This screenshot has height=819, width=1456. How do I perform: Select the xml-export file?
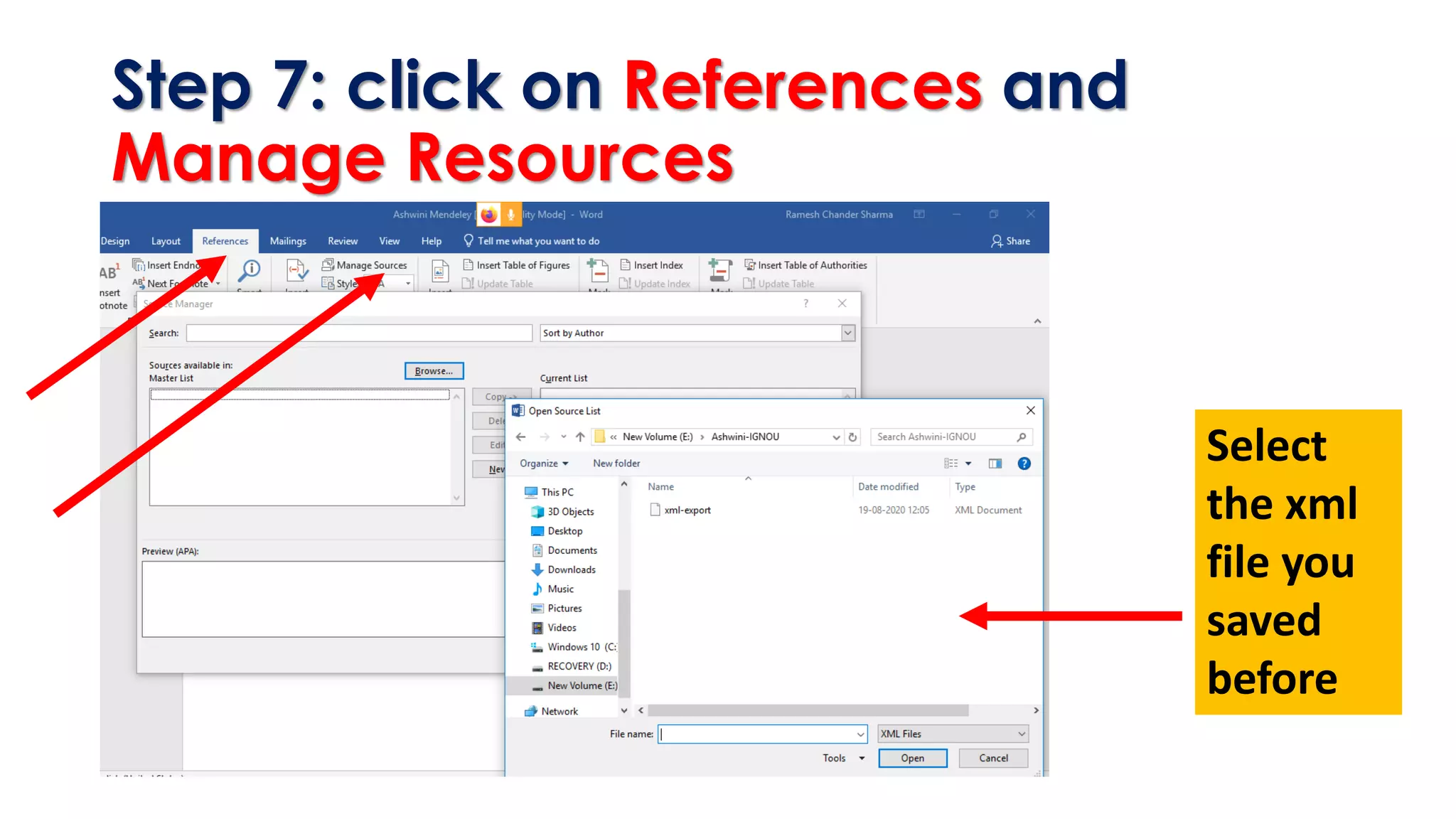(x=680, y=510)
